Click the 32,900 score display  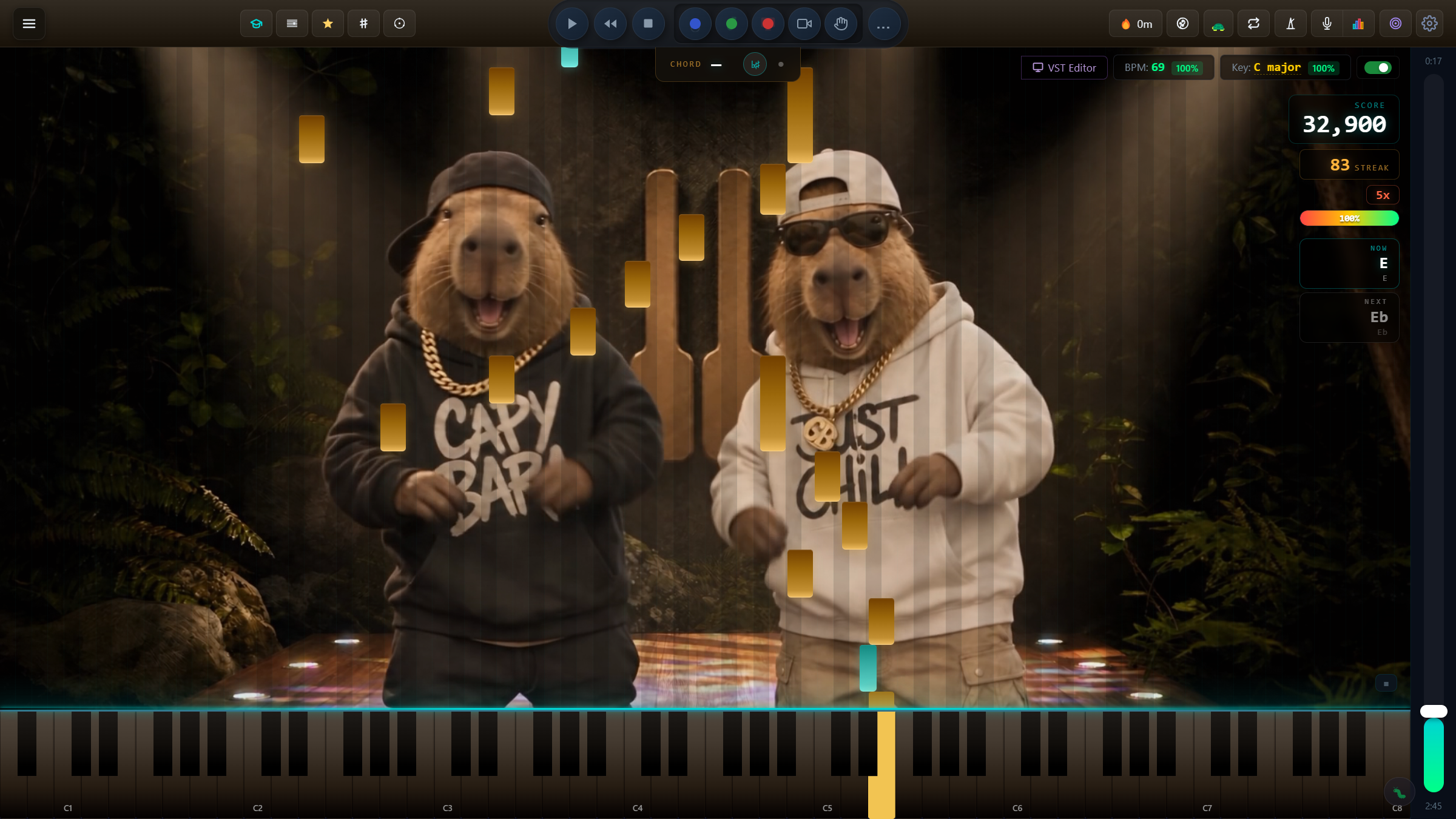1344,120
